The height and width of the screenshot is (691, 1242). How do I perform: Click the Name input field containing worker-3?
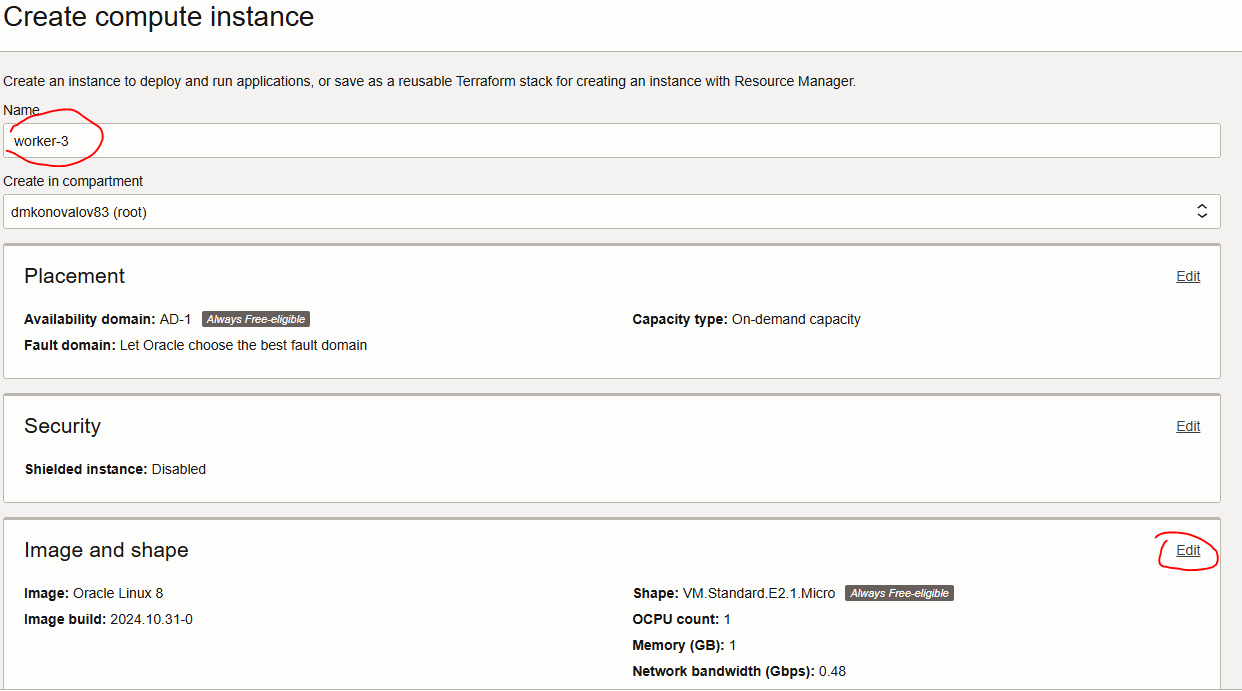tap(610, 141)
